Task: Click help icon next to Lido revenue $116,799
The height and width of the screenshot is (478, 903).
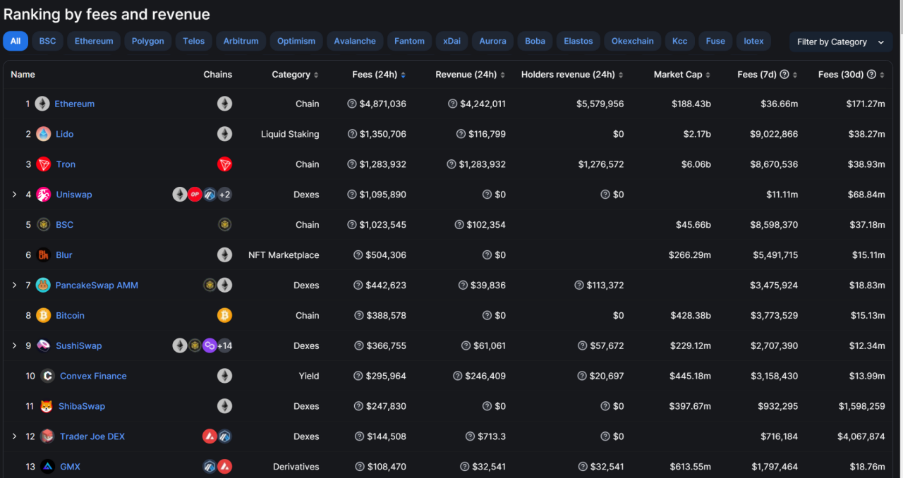Action: click(x=461, y=134)
